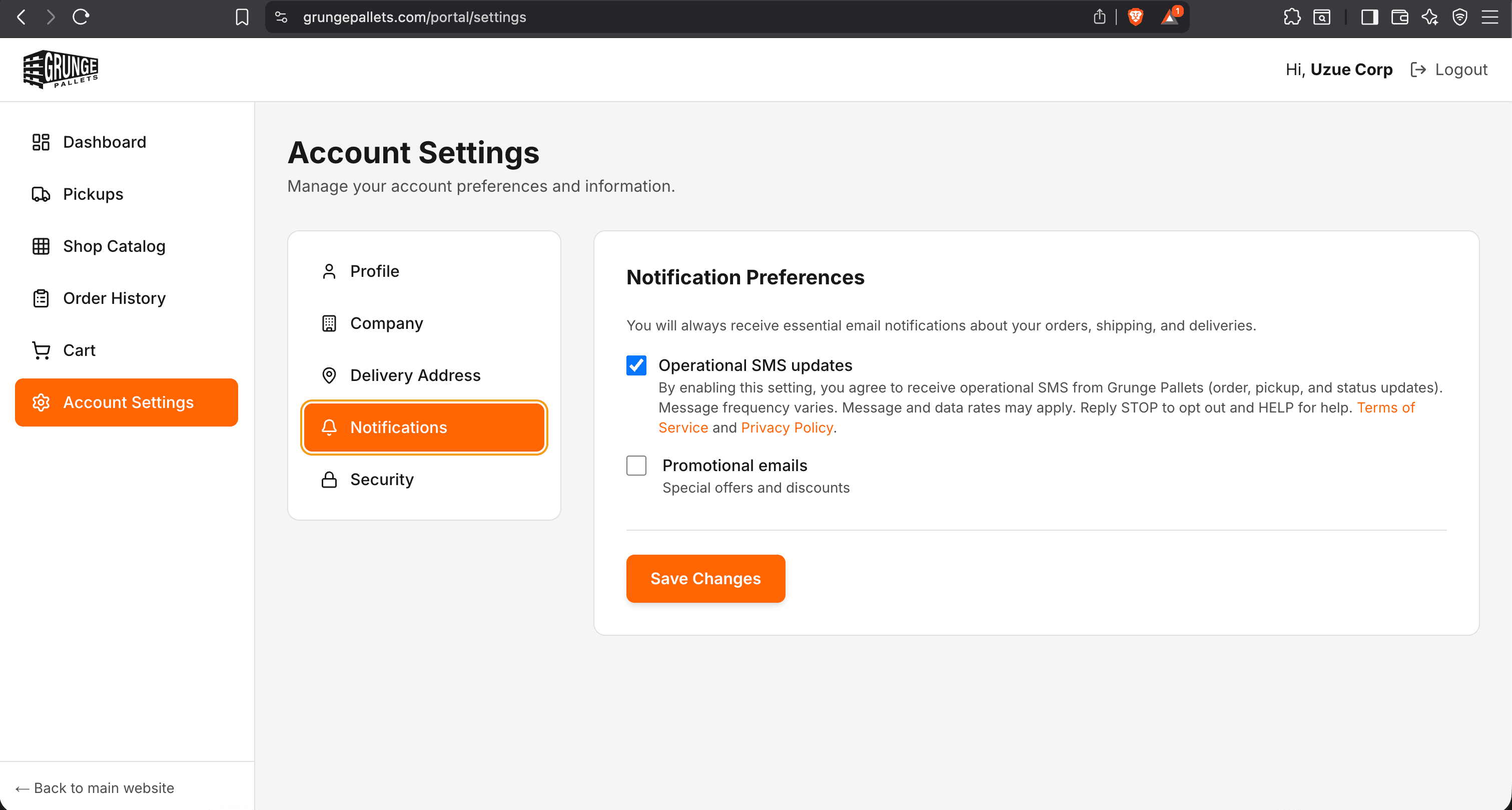The width and height of the screenshot is (1512, 810).
Task: Open the Shop Catalog
Action: tap(114, 246)
